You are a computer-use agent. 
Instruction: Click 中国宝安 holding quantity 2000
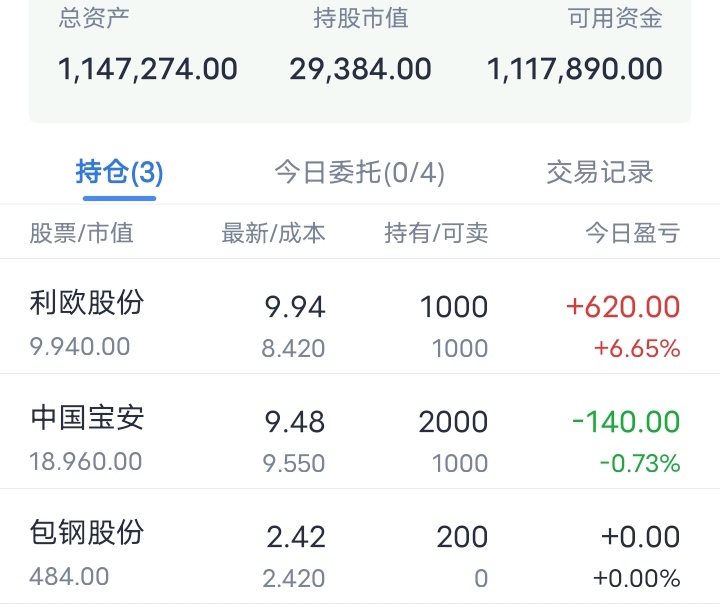[454, 422]
